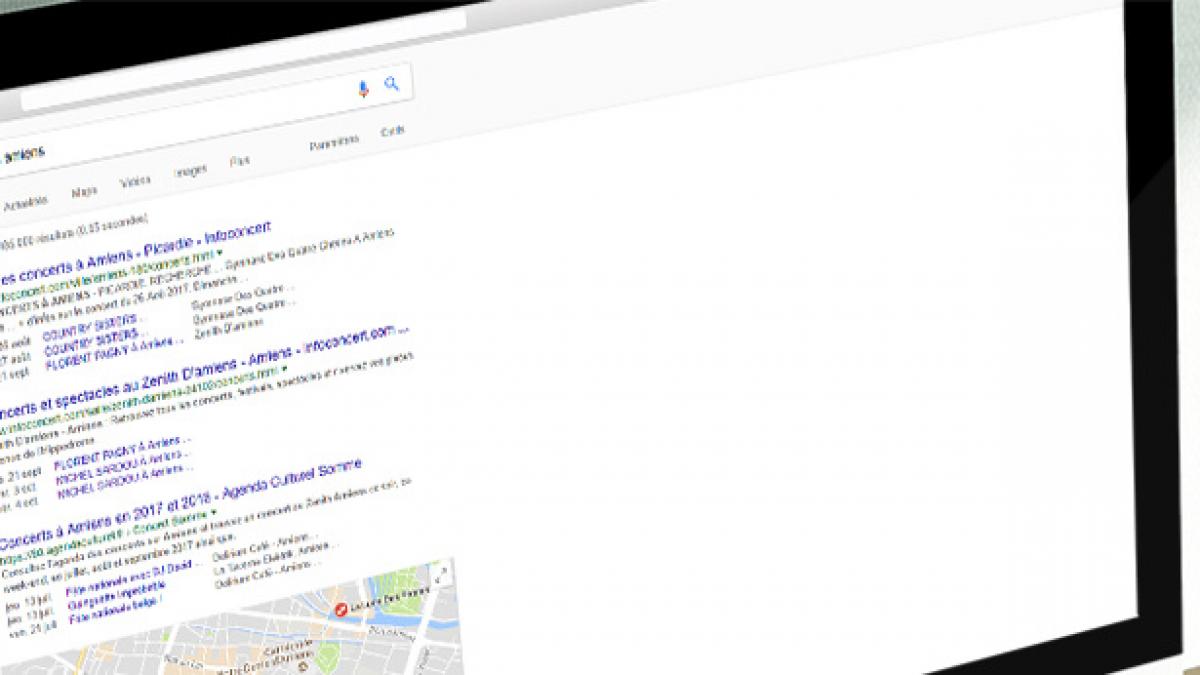Image resolution: width=1200 pixels, height=675 pixels.
Task: Switch to the Vidéos results tab
Action: [135, 181]
